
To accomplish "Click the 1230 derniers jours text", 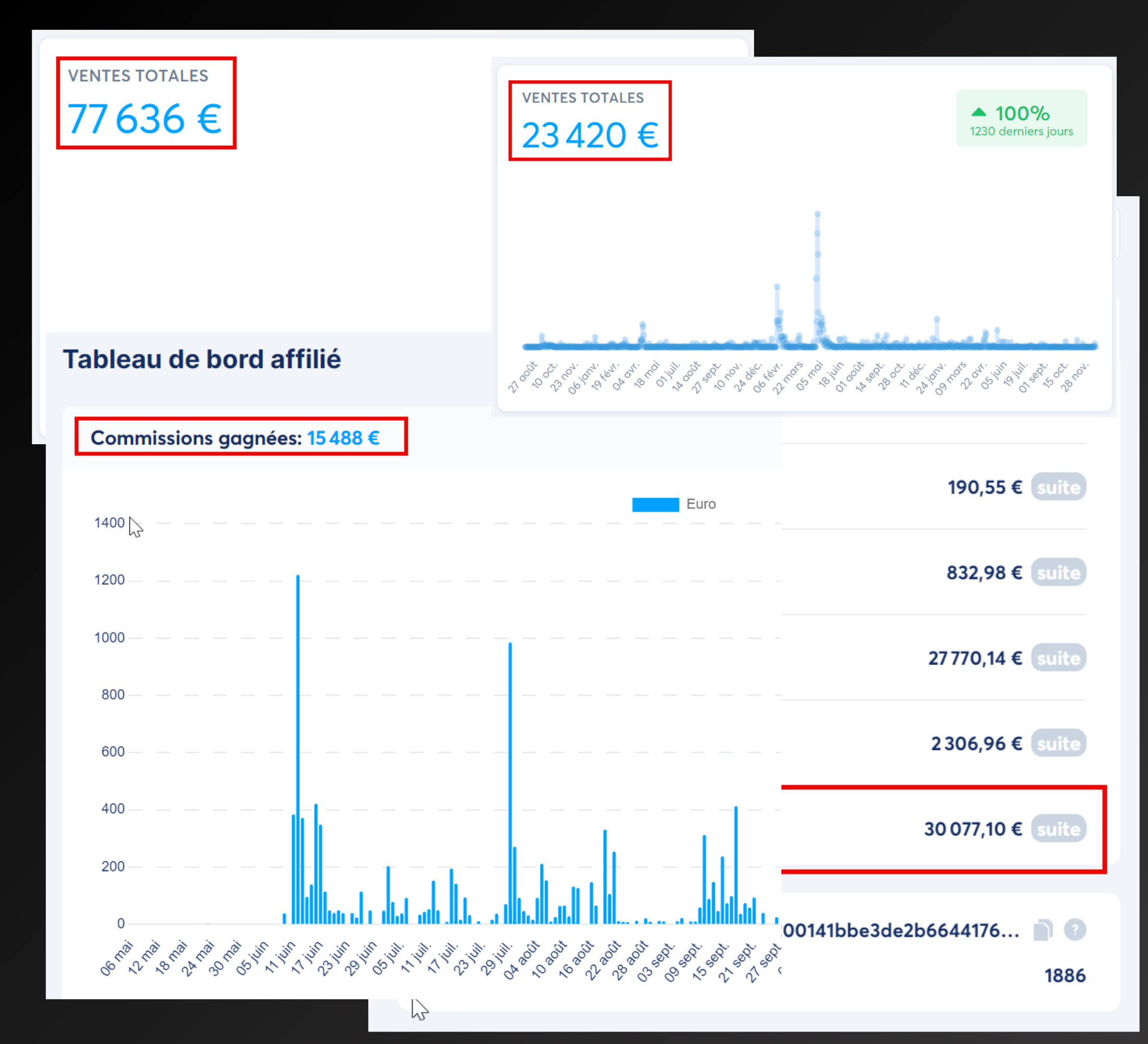I will coord(1021,132).
